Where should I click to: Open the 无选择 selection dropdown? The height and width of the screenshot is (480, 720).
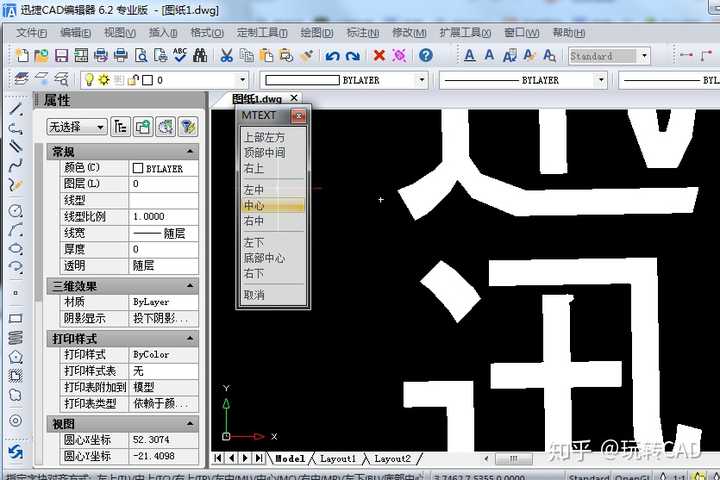pyautogui.click(x=77, y=126)
